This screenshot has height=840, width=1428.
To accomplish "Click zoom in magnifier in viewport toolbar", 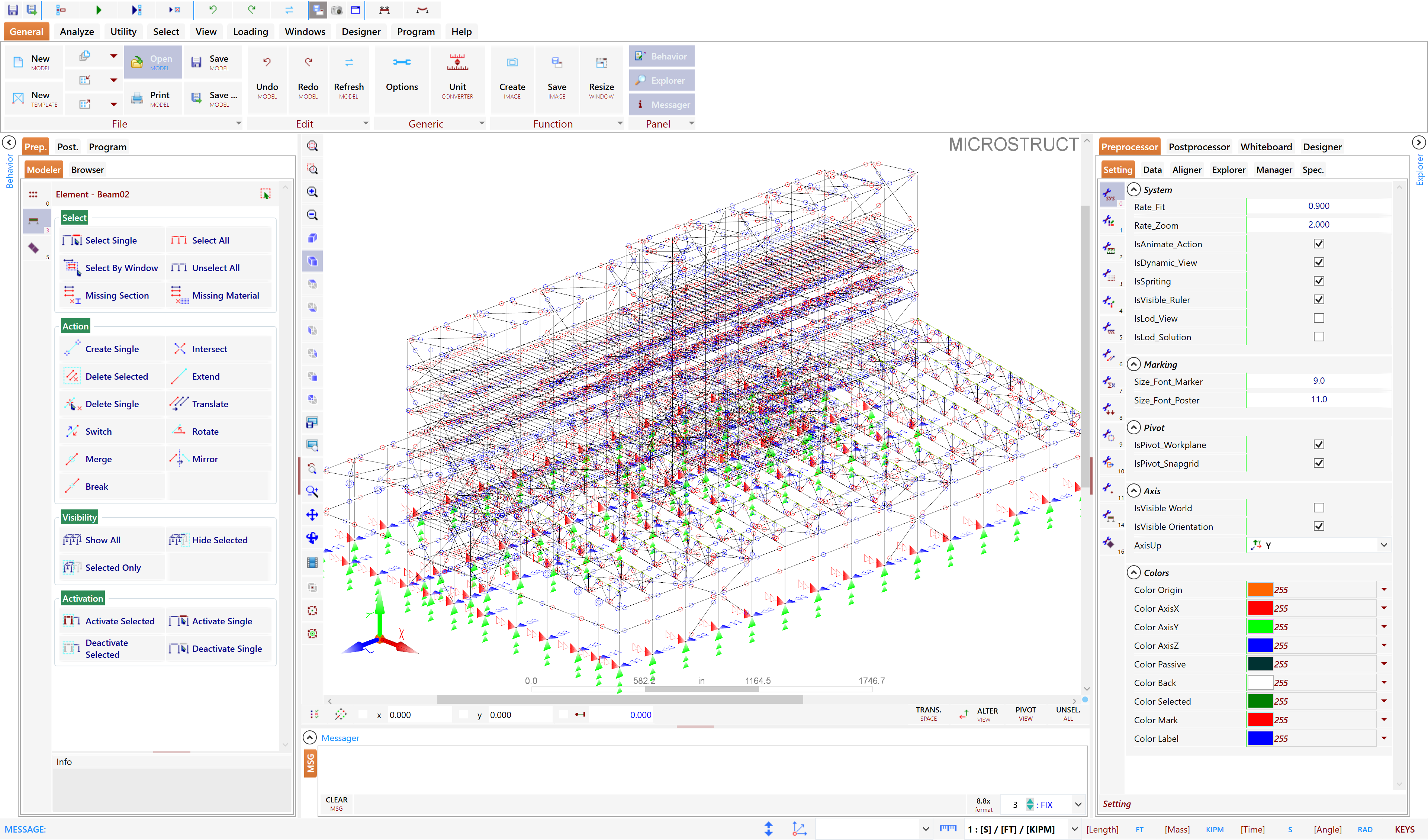I will [x=312, y=192].
